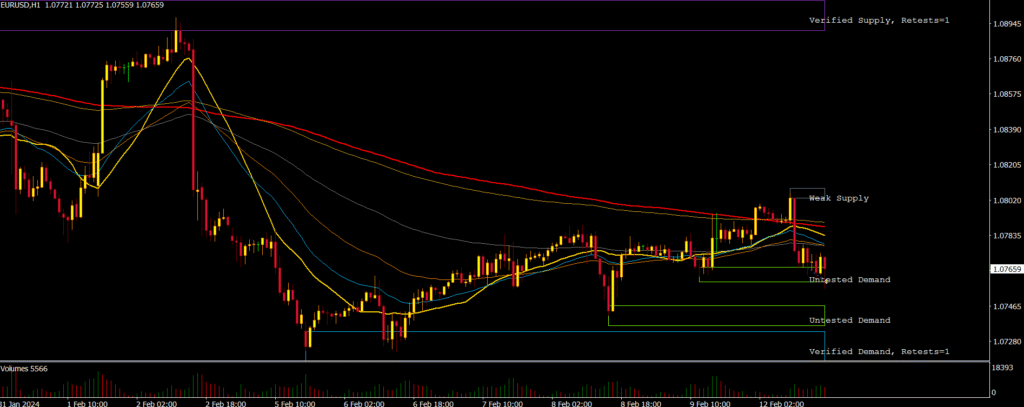Click the Volumes 5566 indicator label

tap(24, 369)
